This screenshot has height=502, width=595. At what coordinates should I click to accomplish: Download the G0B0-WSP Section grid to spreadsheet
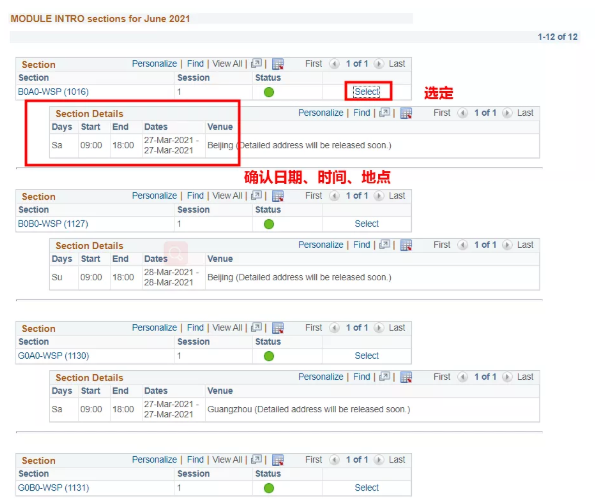[278, 460]
